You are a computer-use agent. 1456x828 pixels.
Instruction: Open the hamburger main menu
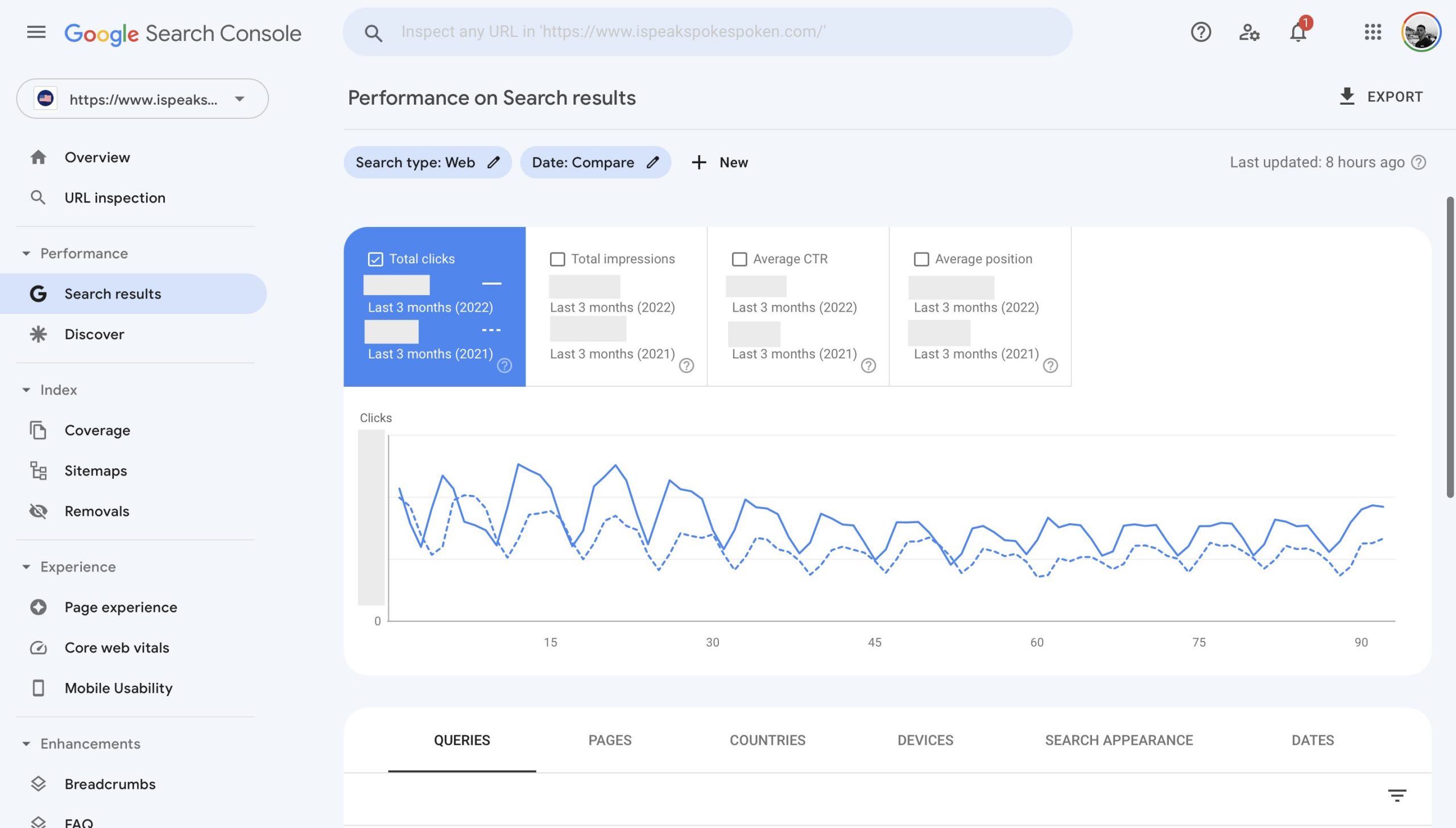click(36, 32)
